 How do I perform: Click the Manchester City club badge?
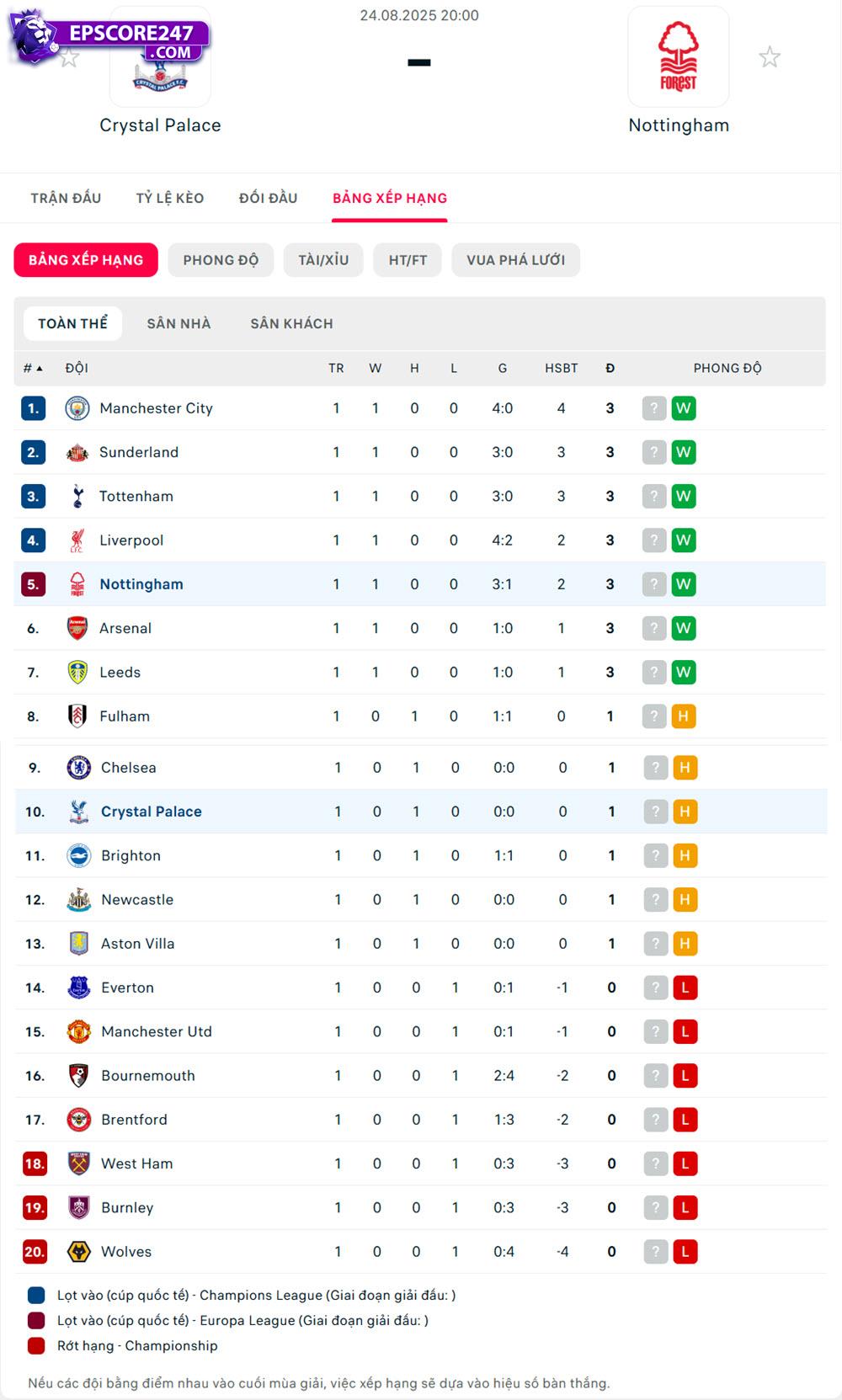[x=77, y=408]
